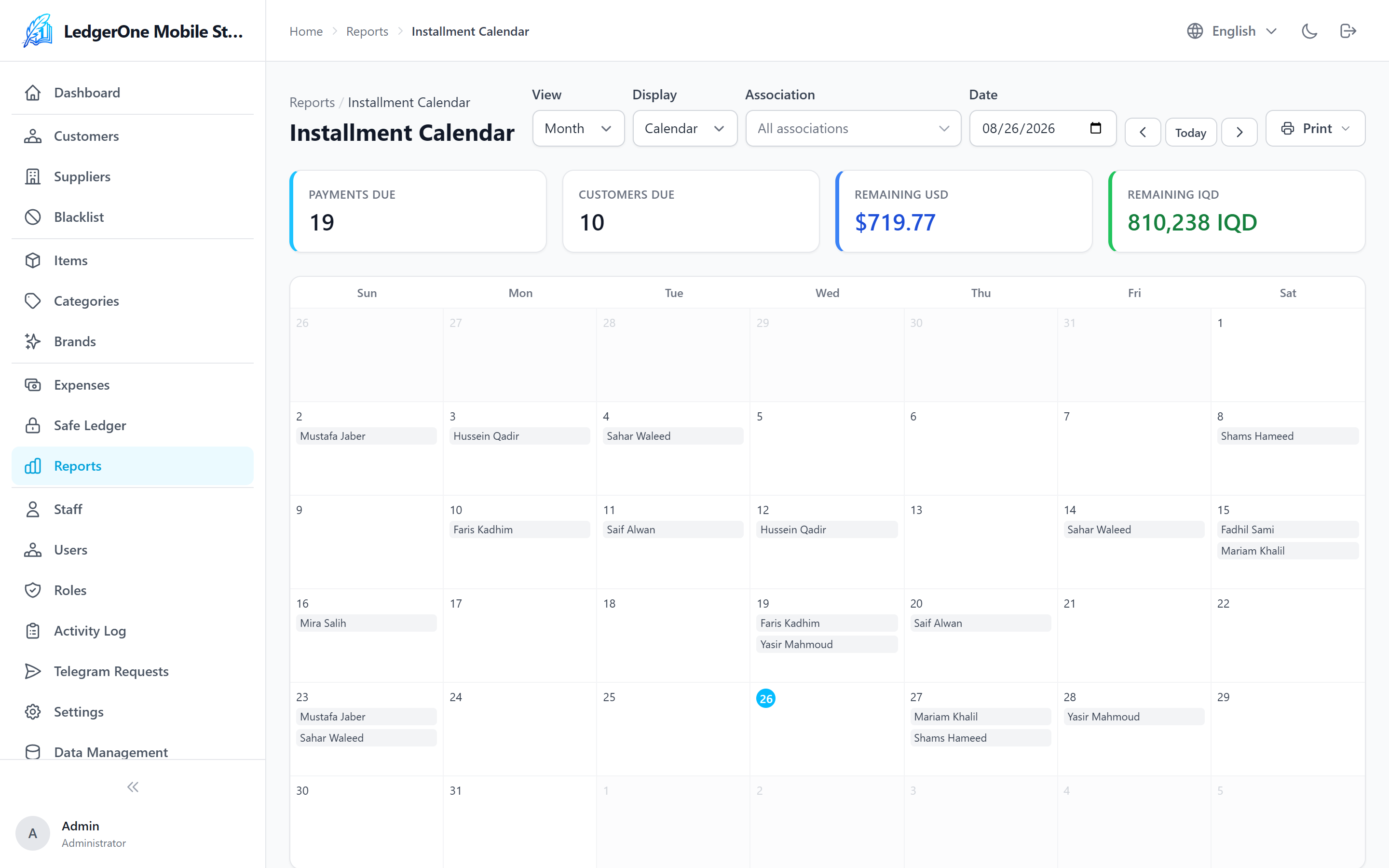Click the Activity Log clipboard icon
1389x868 pixels.
pyautogui.click(x=33, y=630)
